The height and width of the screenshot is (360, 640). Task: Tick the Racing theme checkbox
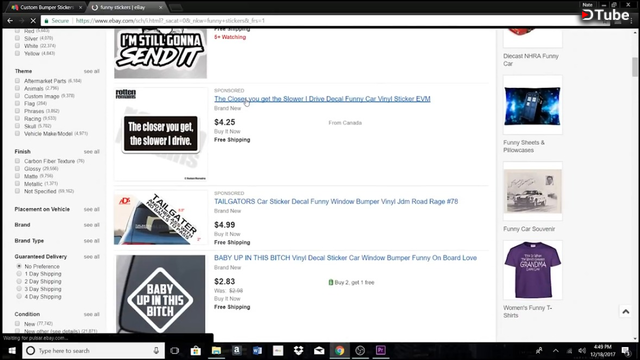[17, 118]
